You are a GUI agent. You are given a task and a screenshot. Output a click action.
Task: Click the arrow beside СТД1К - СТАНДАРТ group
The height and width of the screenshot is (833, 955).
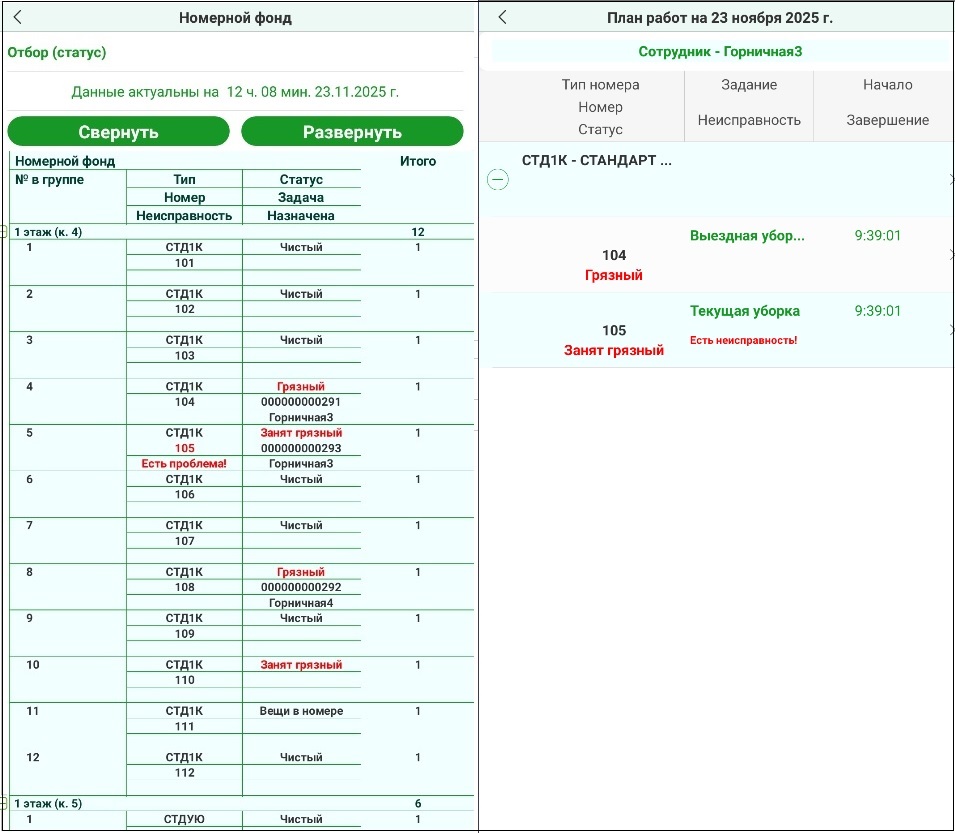(949, 179)
